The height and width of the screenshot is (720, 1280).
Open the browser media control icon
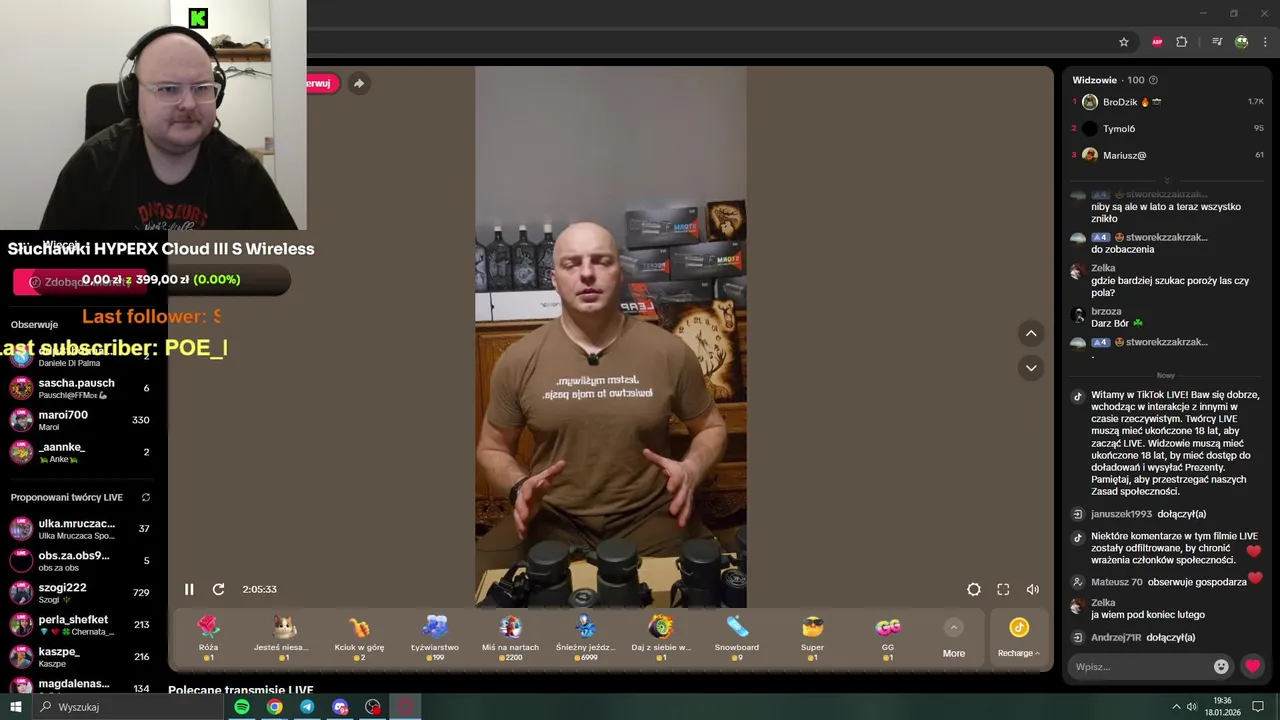tap(1217, 42)
